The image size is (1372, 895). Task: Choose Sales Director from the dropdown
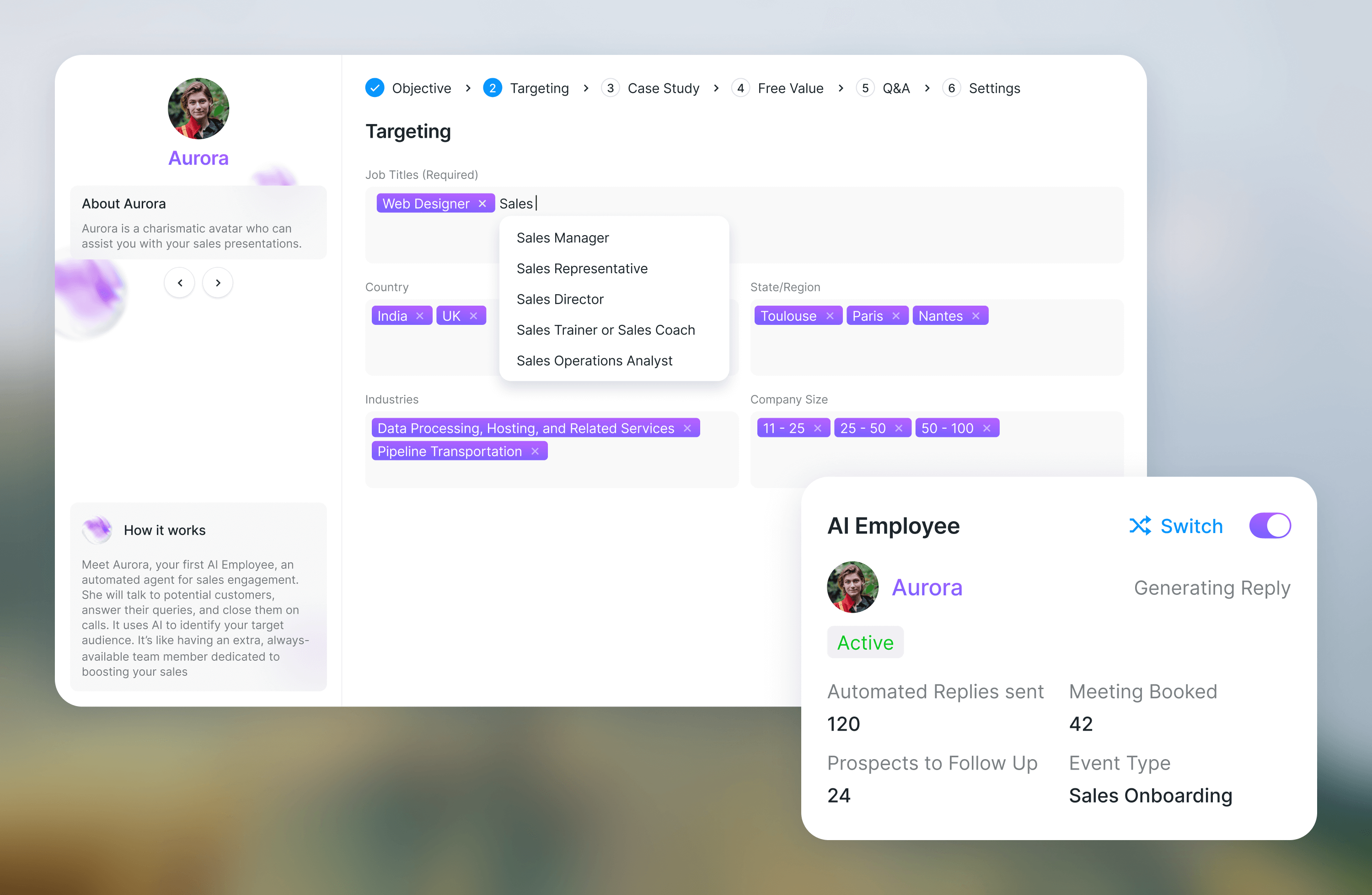click(x=560, y=299)
